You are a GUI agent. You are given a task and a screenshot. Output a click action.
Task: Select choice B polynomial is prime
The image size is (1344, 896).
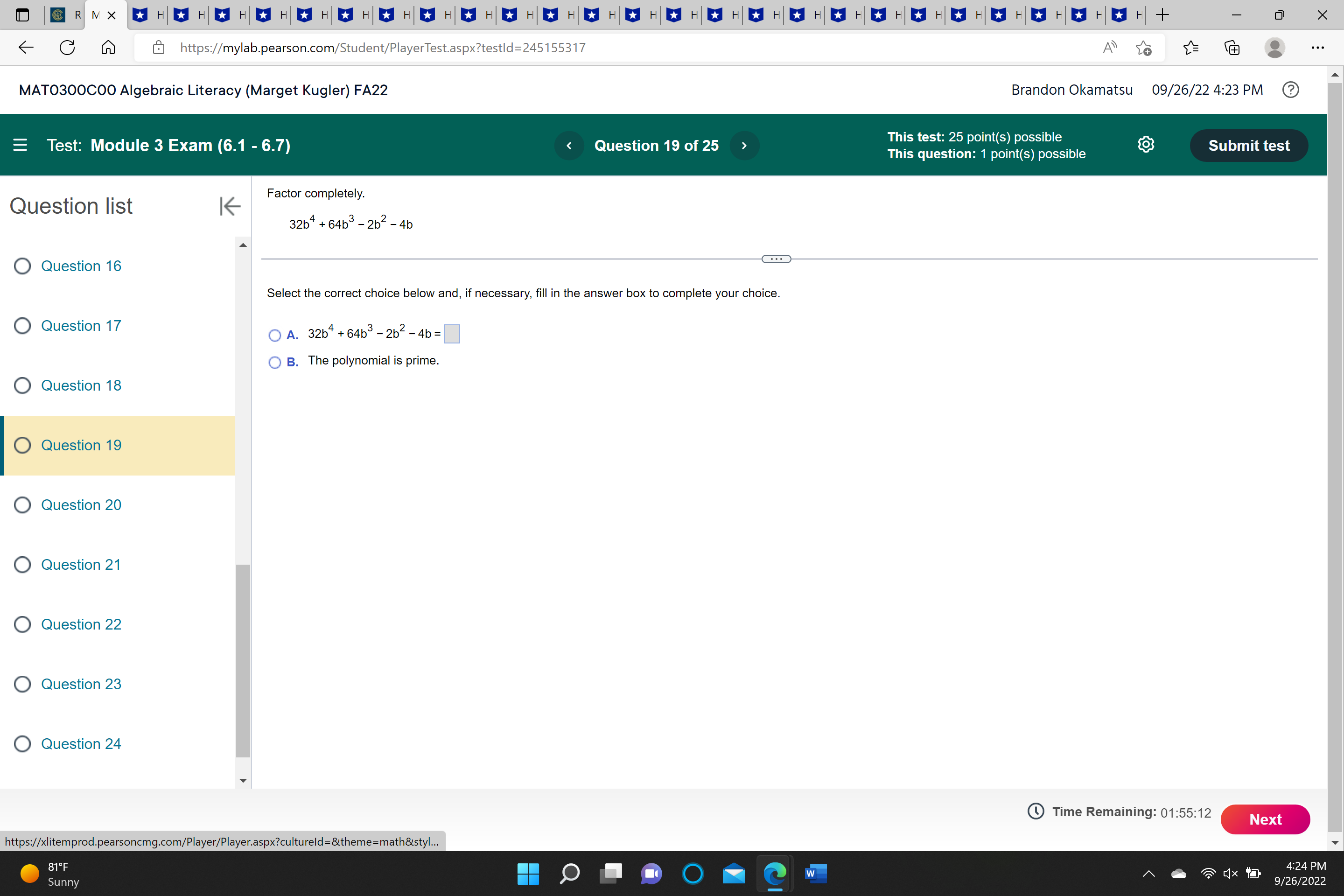click(275, 362)
